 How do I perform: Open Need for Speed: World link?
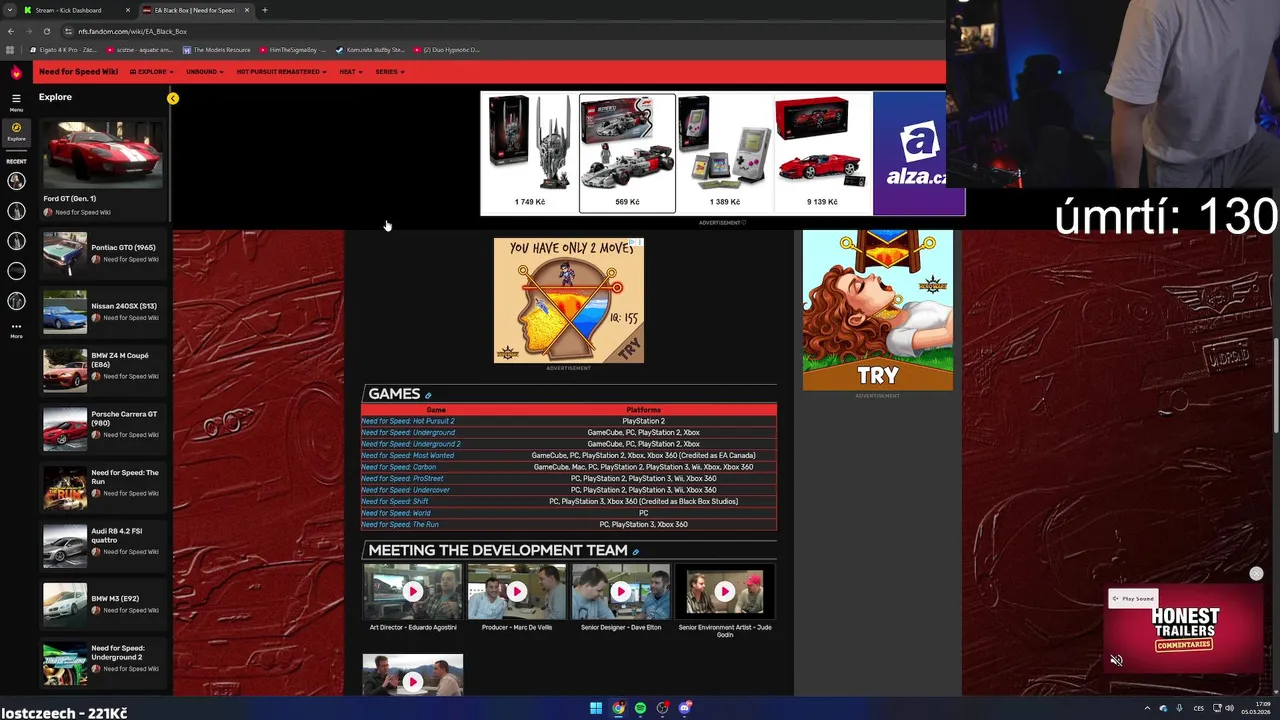point(396,513)
